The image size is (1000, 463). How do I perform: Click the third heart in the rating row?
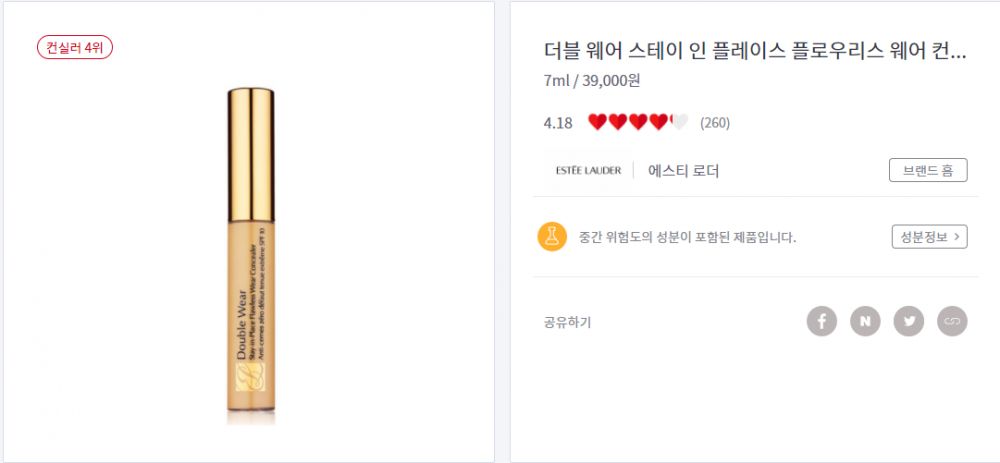click(x=638, y=123)
